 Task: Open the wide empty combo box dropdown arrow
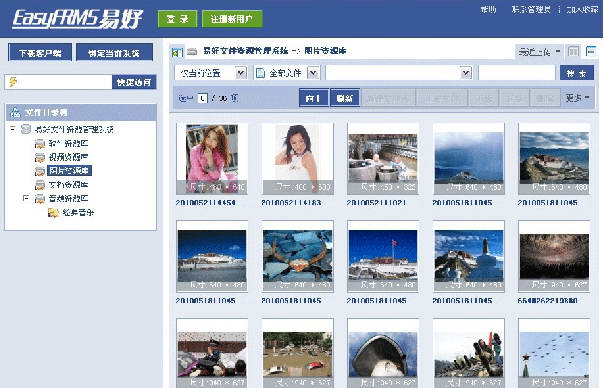tap(466, 72)
